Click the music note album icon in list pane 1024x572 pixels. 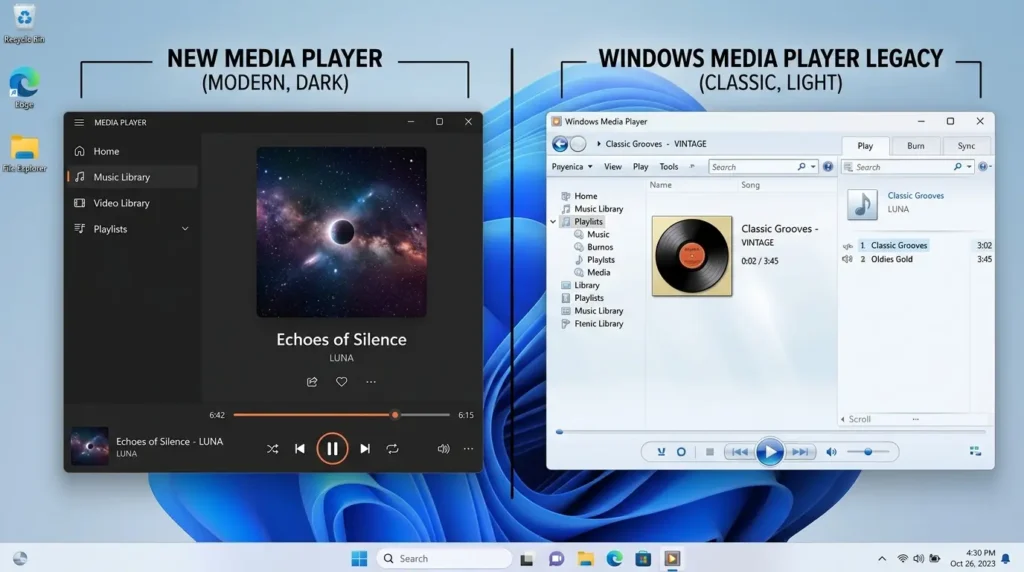862,204
